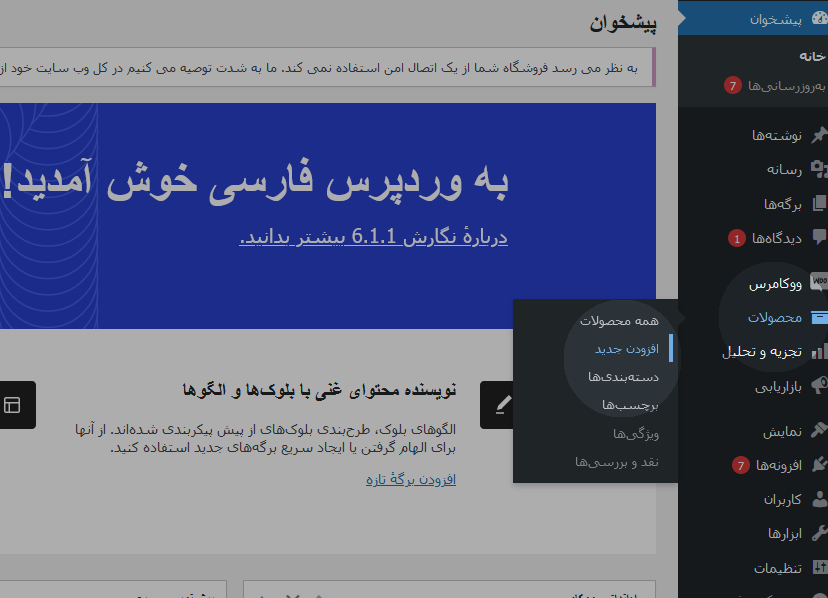828x598 pixels.
Task: Click the WooCommerce logo icon in sidebar
Action: pos(819,283)
